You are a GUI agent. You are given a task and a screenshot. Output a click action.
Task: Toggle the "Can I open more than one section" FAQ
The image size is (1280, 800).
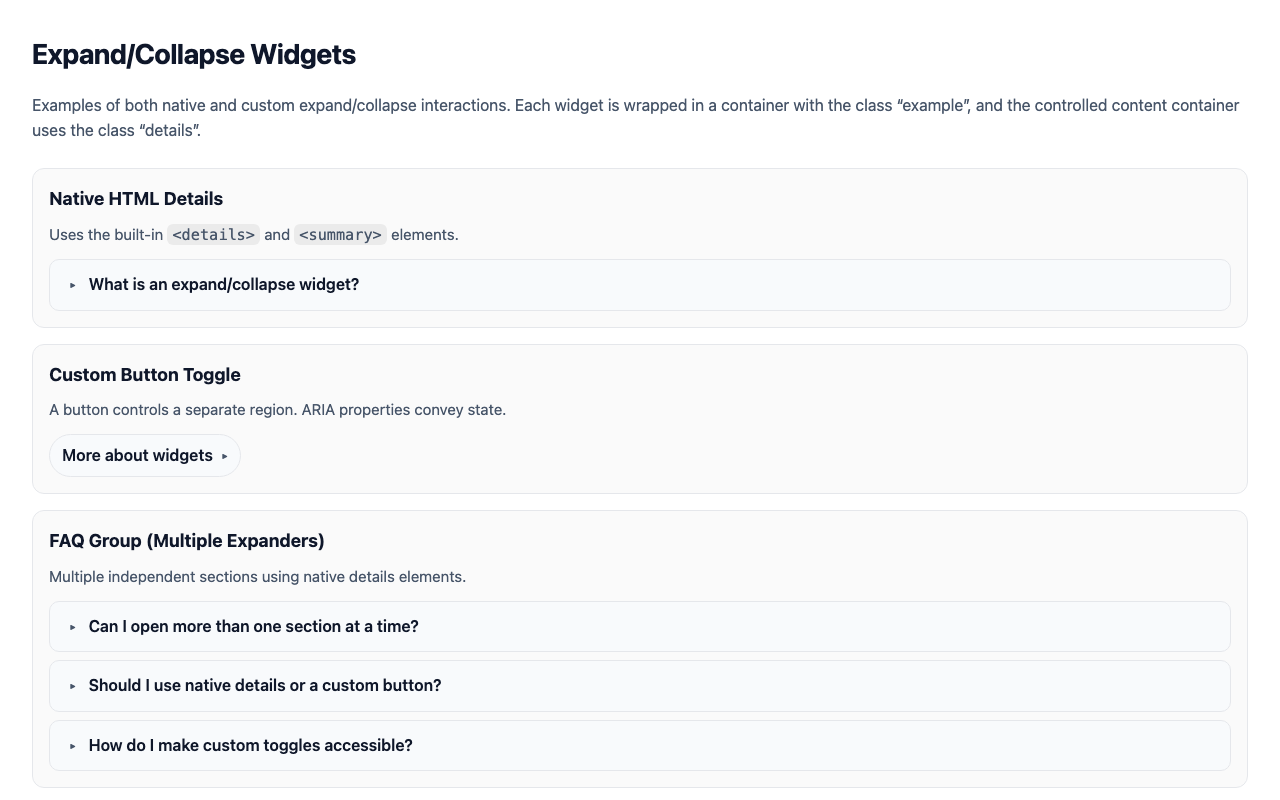pyautogui.click(x=253, y=627)
